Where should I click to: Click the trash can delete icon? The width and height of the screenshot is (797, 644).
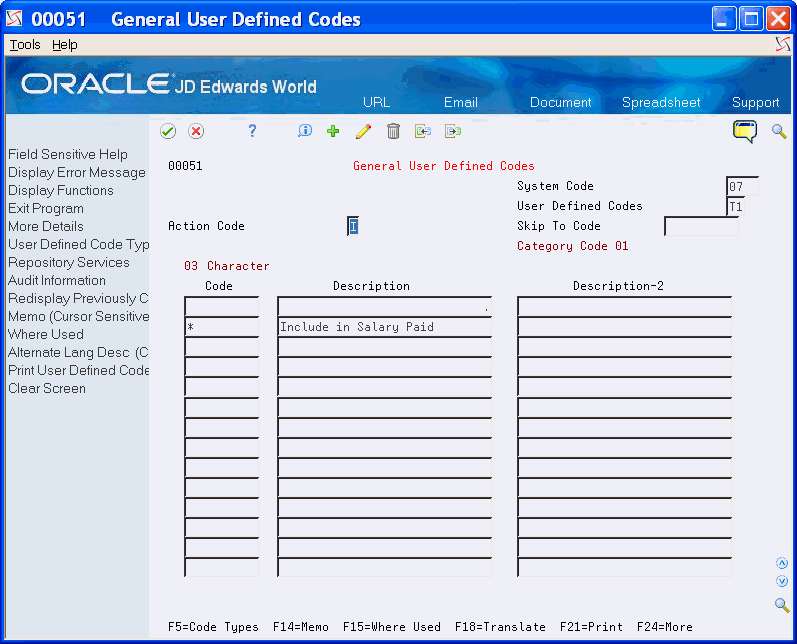point(393,132)
